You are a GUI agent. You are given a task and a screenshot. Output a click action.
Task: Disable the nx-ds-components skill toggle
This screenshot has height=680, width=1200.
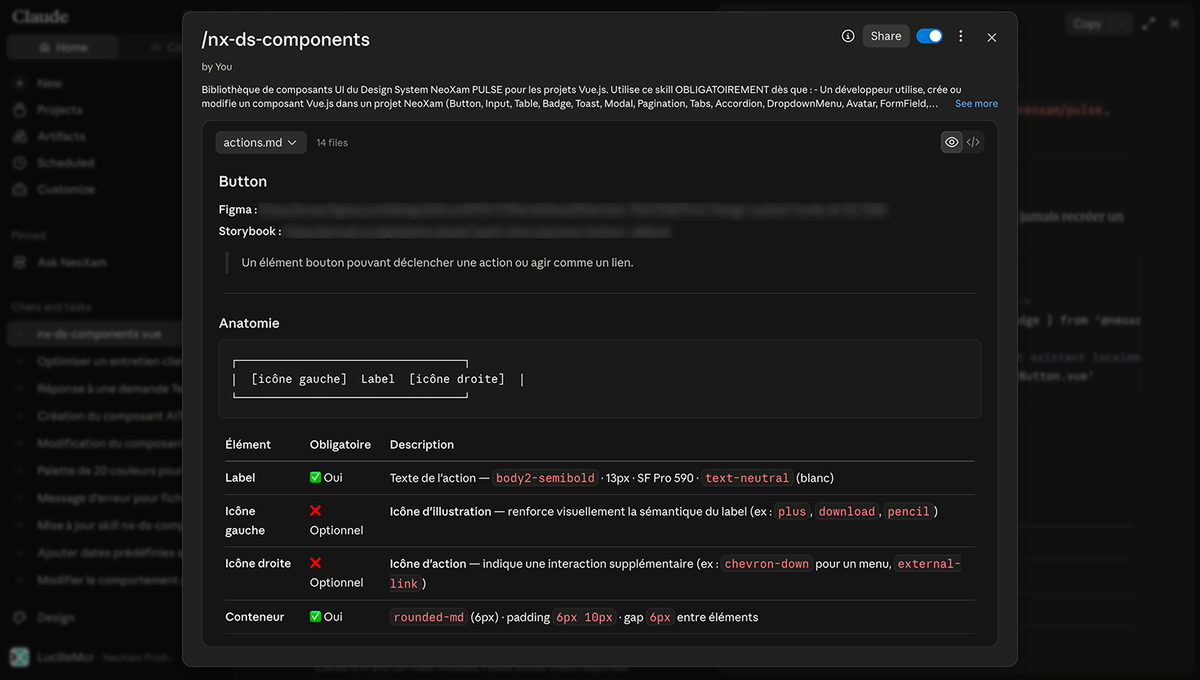pyautogui.click(x=929, y=36)
